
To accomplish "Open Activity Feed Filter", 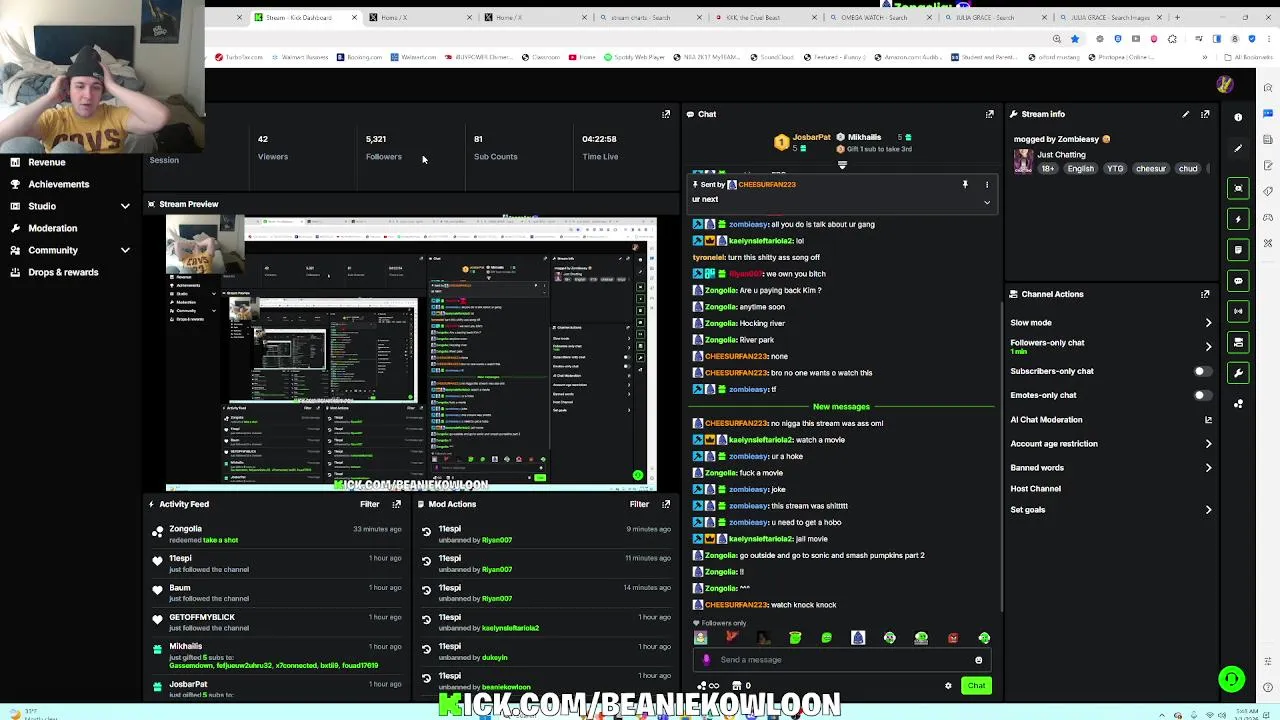I will coord(369,504).
